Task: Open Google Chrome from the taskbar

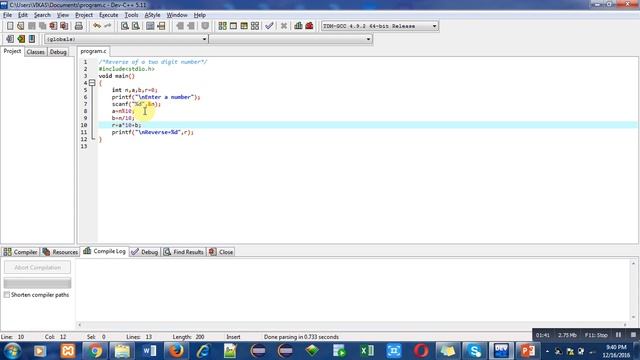Action: pyautogui.click(x=95, y=351)
